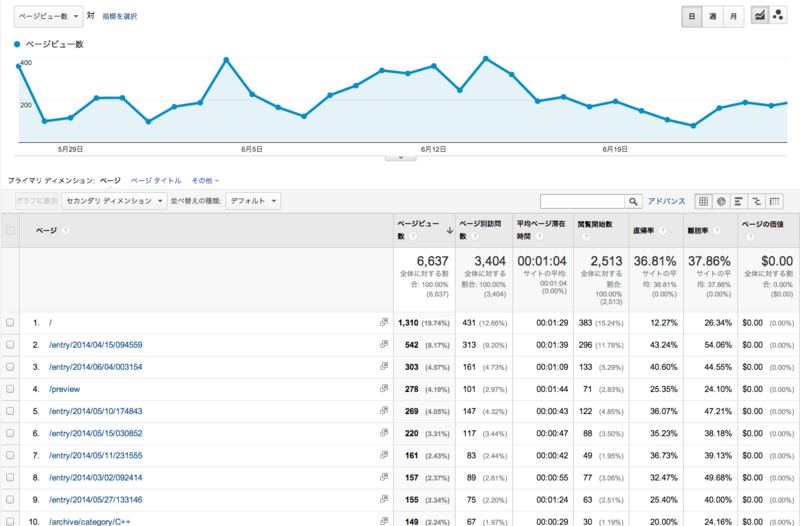Select the performance bar view

[x=738, y=201]
